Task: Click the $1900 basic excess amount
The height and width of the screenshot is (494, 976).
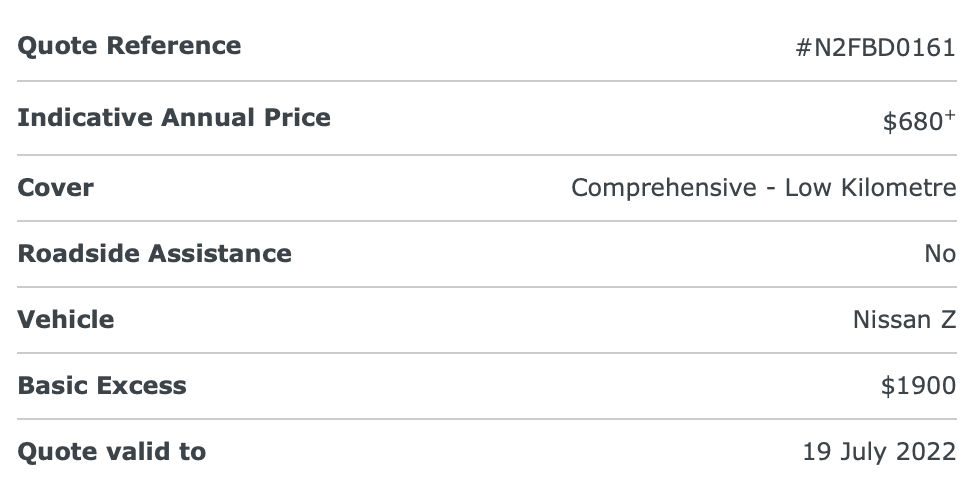Action: coord(919,386)
